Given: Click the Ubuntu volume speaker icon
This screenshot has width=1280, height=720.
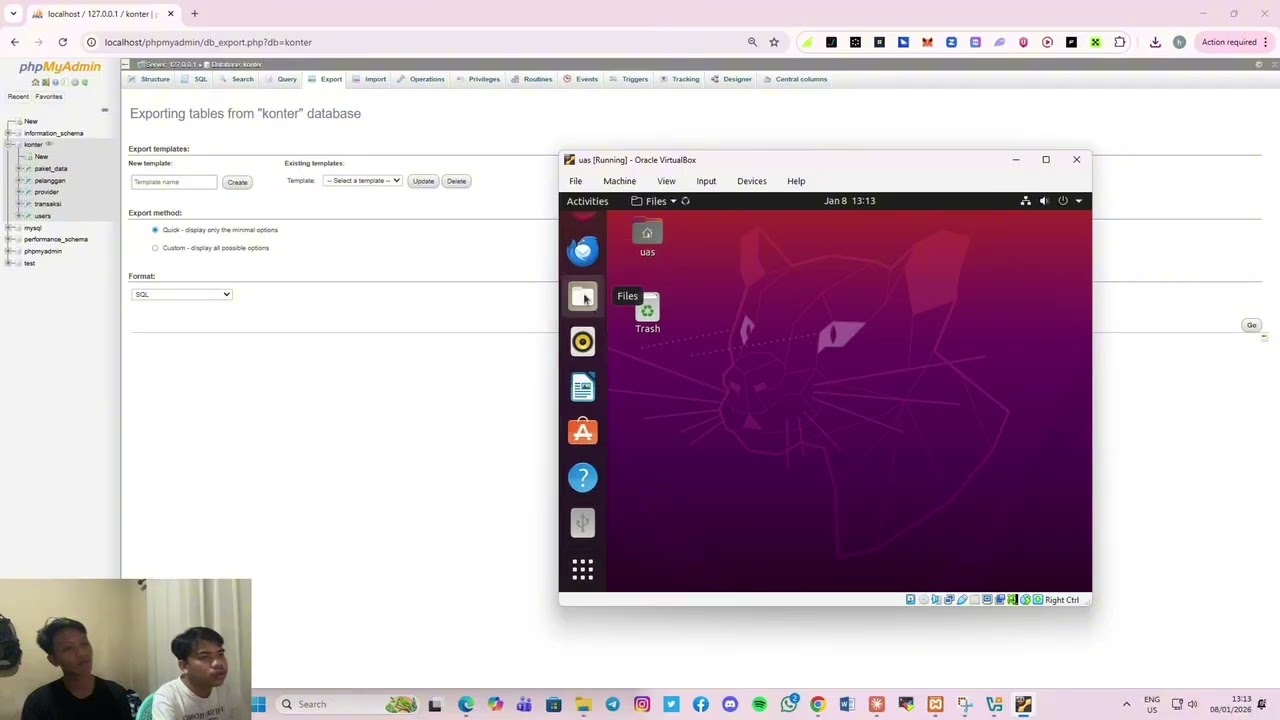Looking at the screenshot, I should coord(1044,201).
